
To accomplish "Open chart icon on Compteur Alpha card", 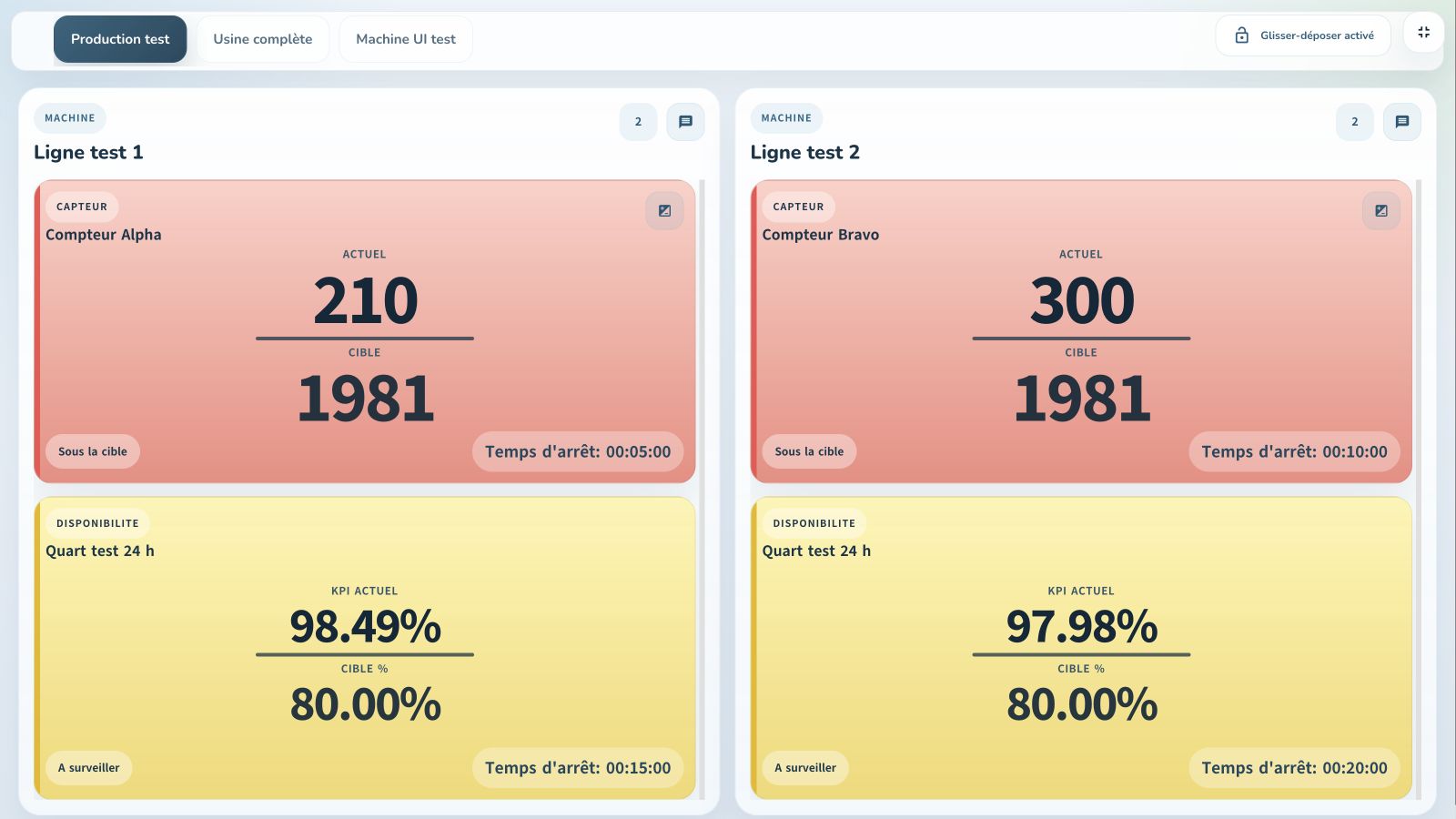I will pos(665,210).
